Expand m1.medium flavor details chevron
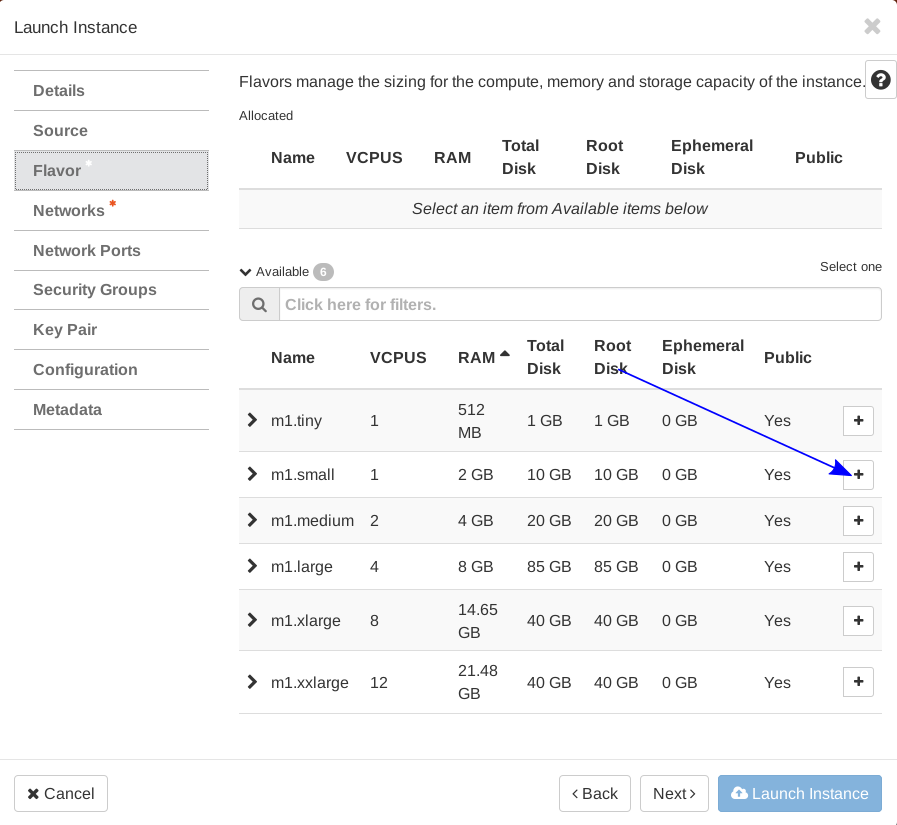Viewport: 897px width, 825px height. click(252, 521)
